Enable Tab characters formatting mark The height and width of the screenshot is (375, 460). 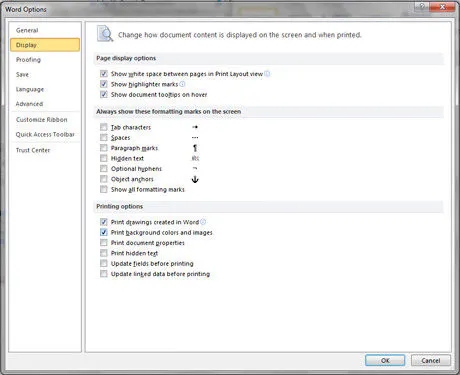[x=104, y=127]
